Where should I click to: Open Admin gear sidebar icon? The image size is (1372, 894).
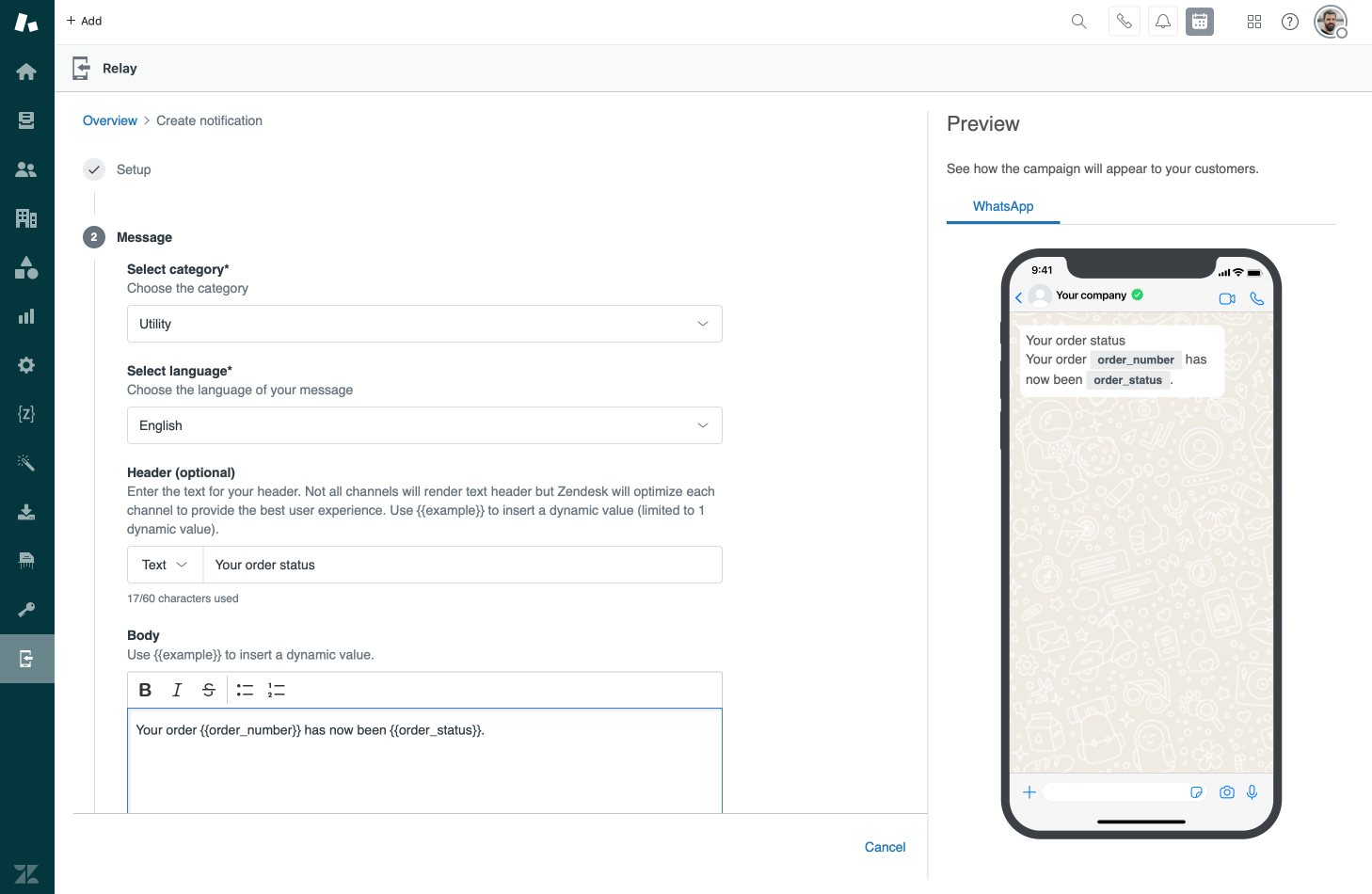point(26,365)
